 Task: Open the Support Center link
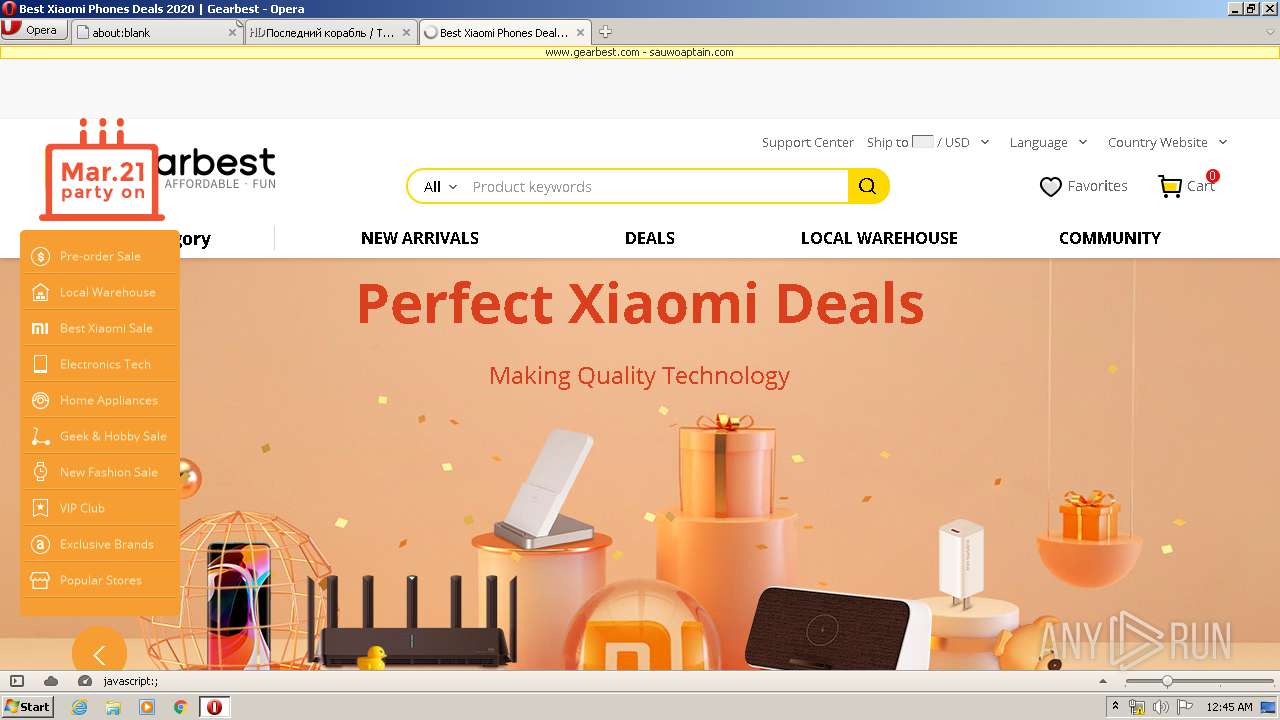808,142
